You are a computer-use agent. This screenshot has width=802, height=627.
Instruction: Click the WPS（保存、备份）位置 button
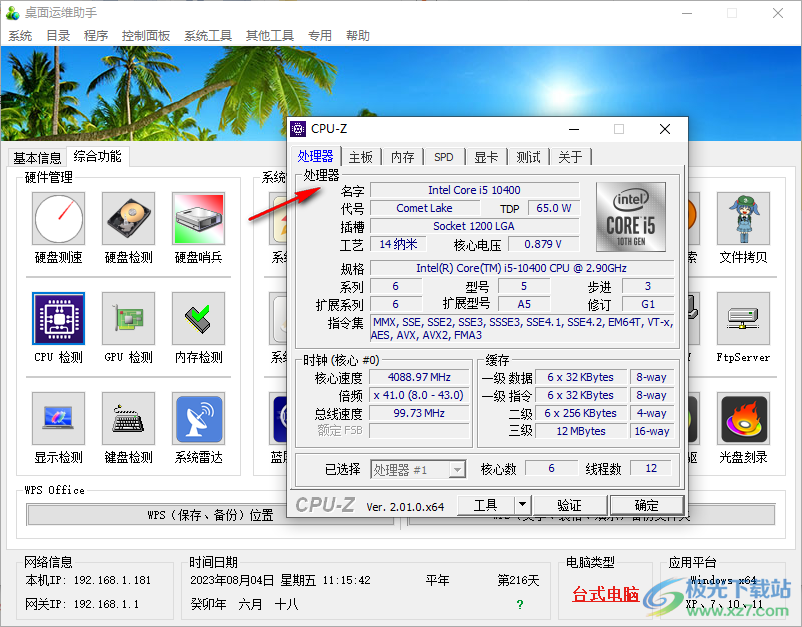pos(211,514)
